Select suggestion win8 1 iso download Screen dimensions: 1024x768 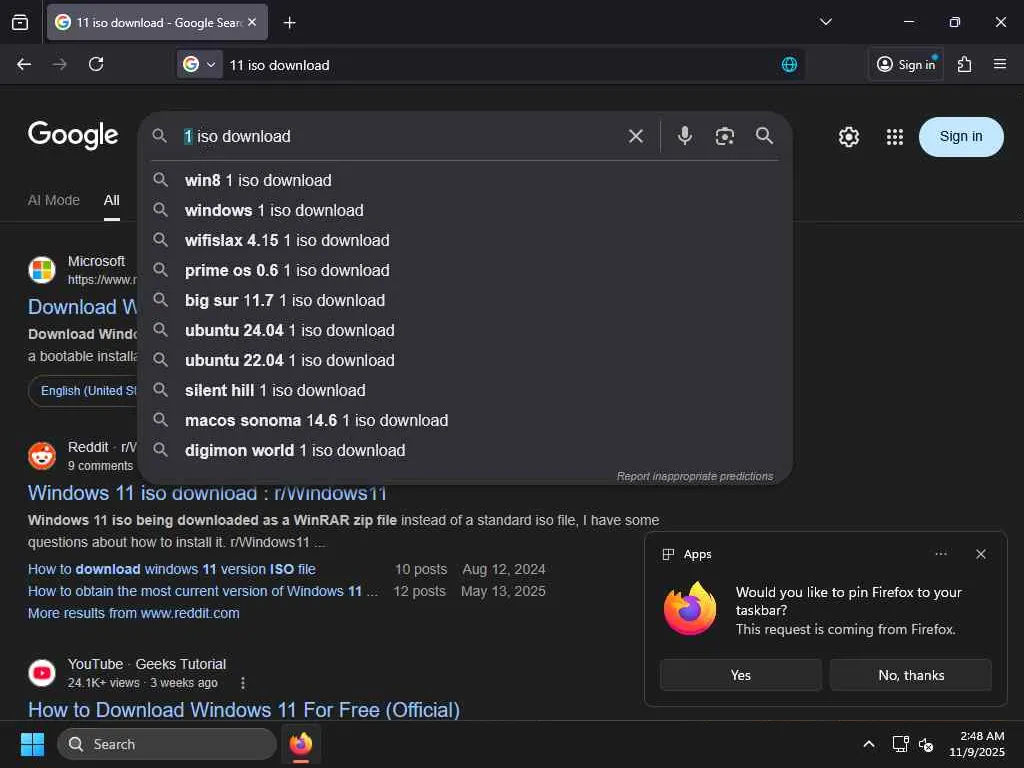[465, 180]
